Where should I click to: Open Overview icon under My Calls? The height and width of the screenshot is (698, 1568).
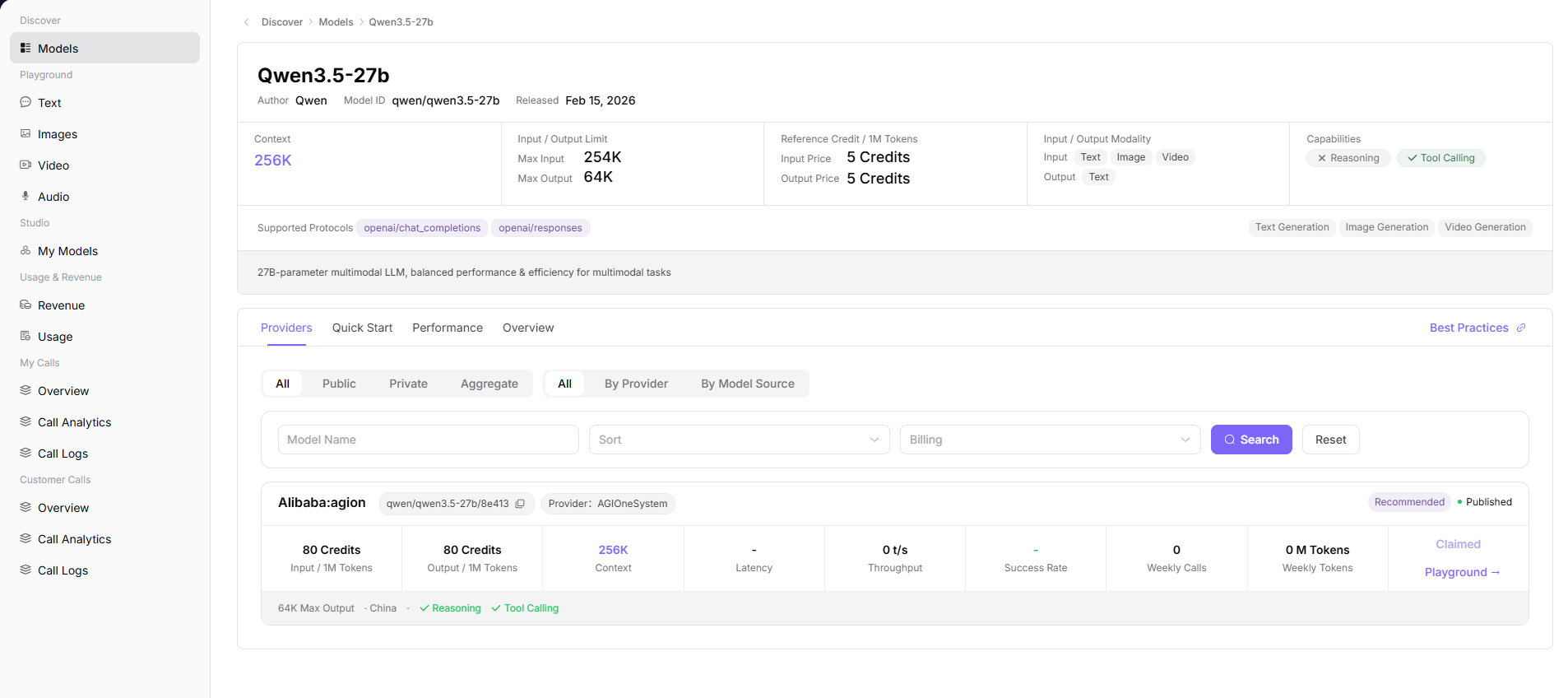click(26, 390)
